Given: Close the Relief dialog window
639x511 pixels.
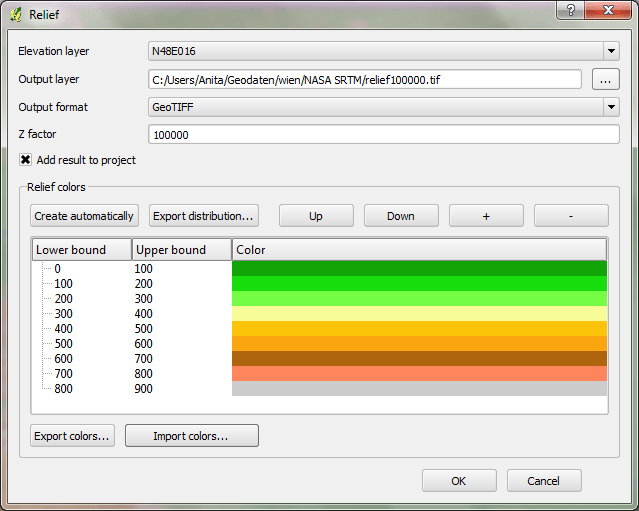Looking at the screenshot, I should tap(609, 11).
